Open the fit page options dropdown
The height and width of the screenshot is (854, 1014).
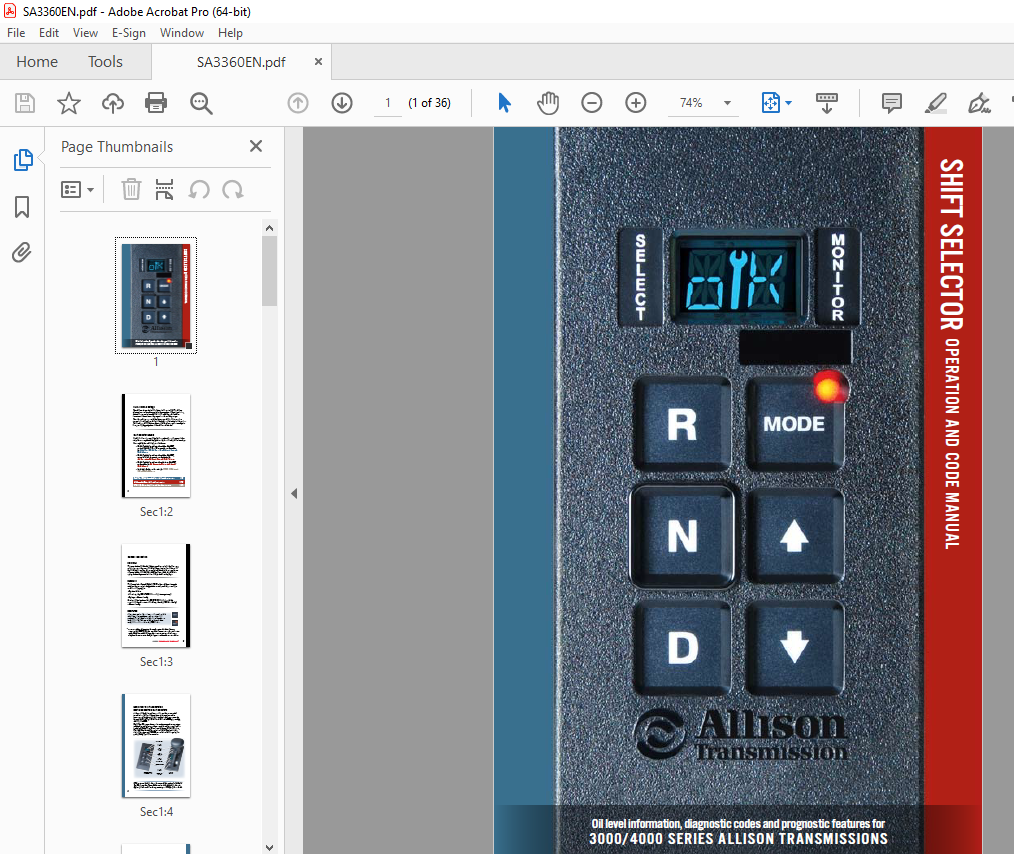(789, 103)
